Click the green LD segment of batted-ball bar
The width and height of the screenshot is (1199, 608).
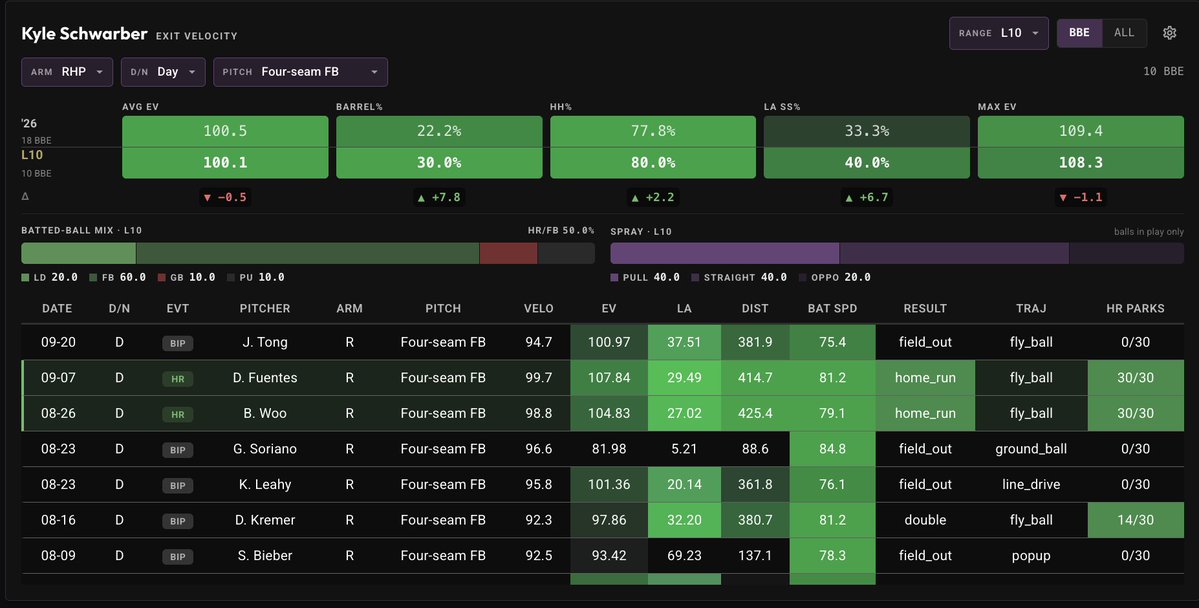[x=79, y=253]
